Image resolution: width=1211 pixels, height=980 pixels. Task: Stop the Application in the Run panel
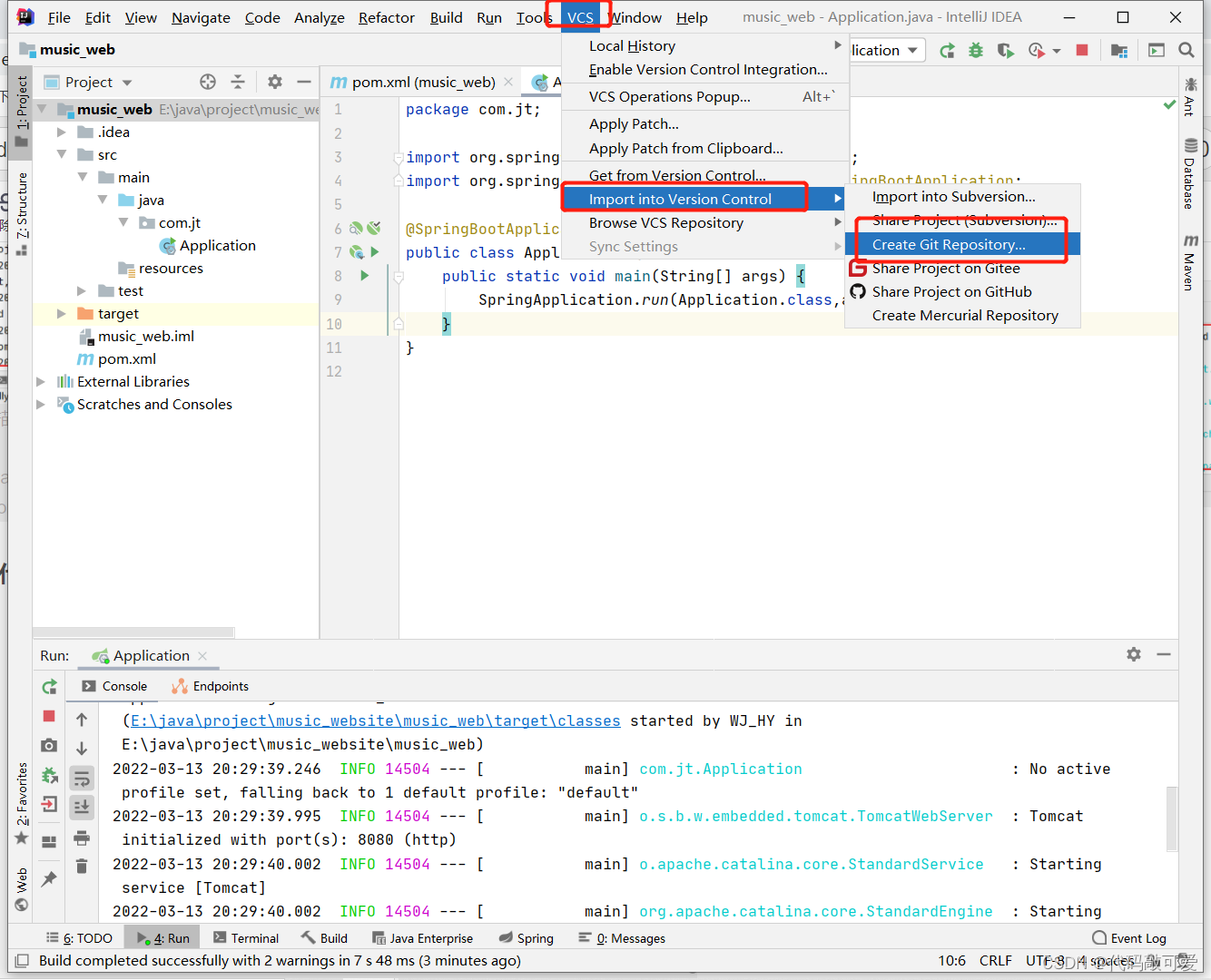click(49, 717)
